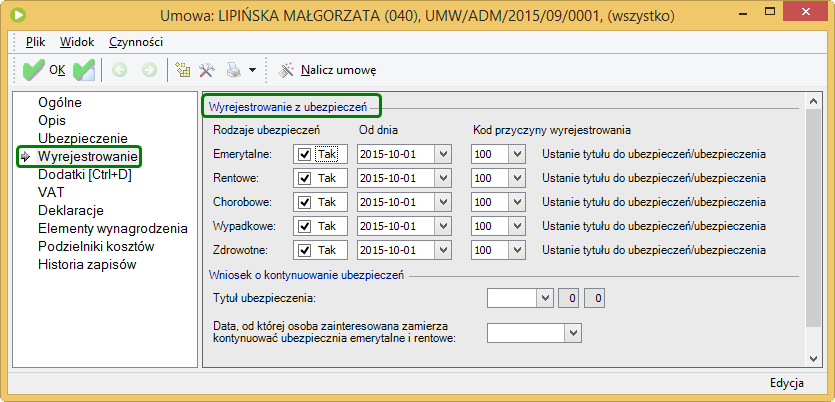Open the hammer and wrench tools icon
This screenshot has width=835, height=402.
point(207,70)
